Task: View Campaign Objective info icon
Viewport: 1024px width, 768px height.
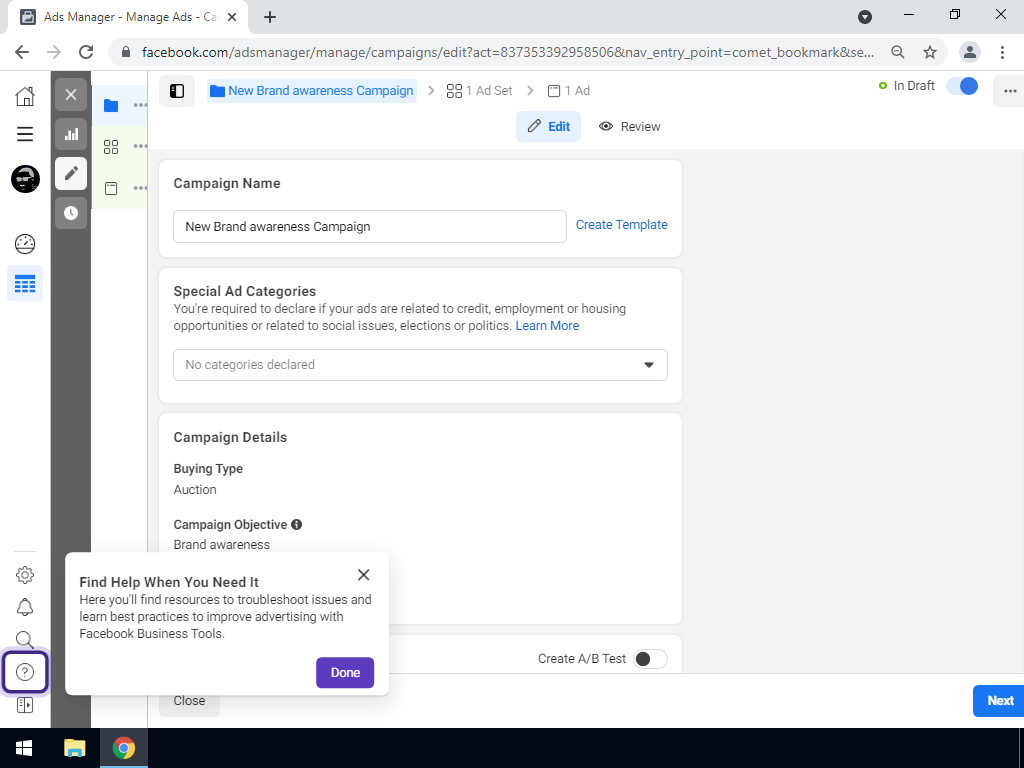Action: tap(296, 524)
